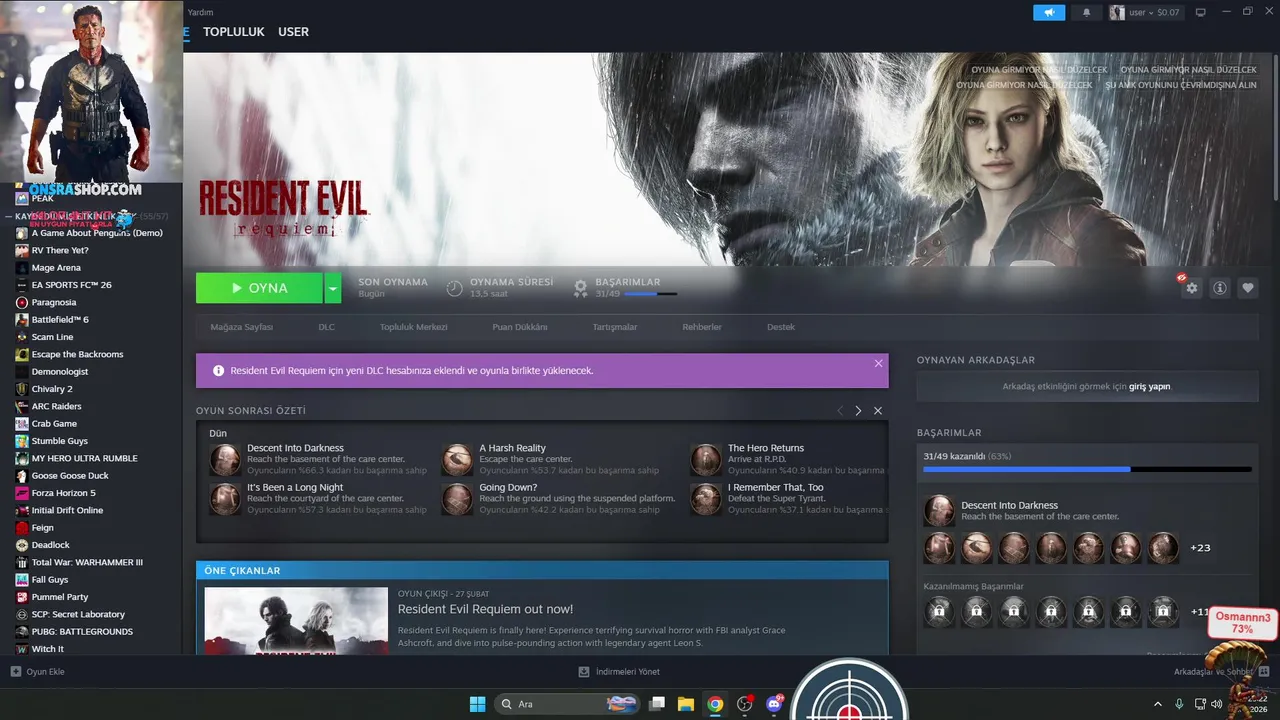Select MY HERO ULTRA RUMBLE in library
This screenshot has width=1280, height=720.
[x=84, y=458]
